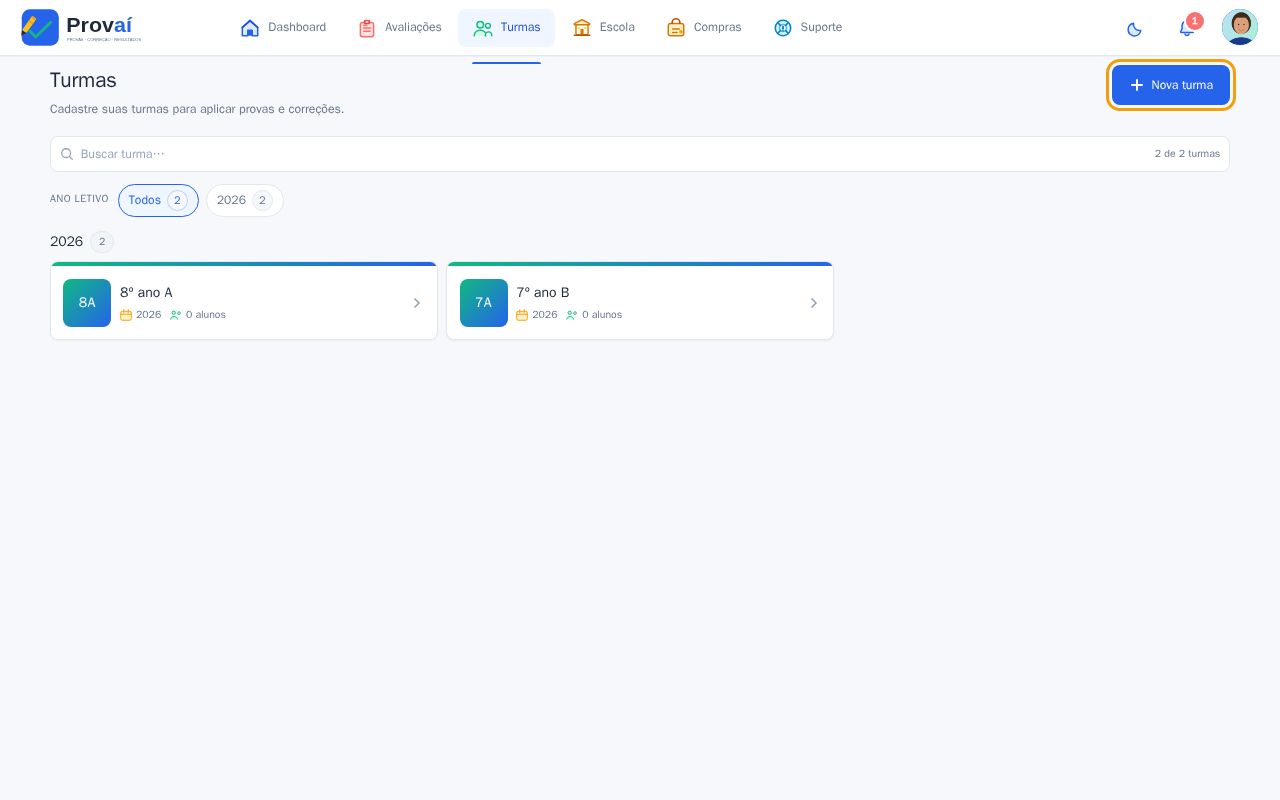
Task: Click the '2 de 2 turmas' counter
Action: pos(1187,154)
